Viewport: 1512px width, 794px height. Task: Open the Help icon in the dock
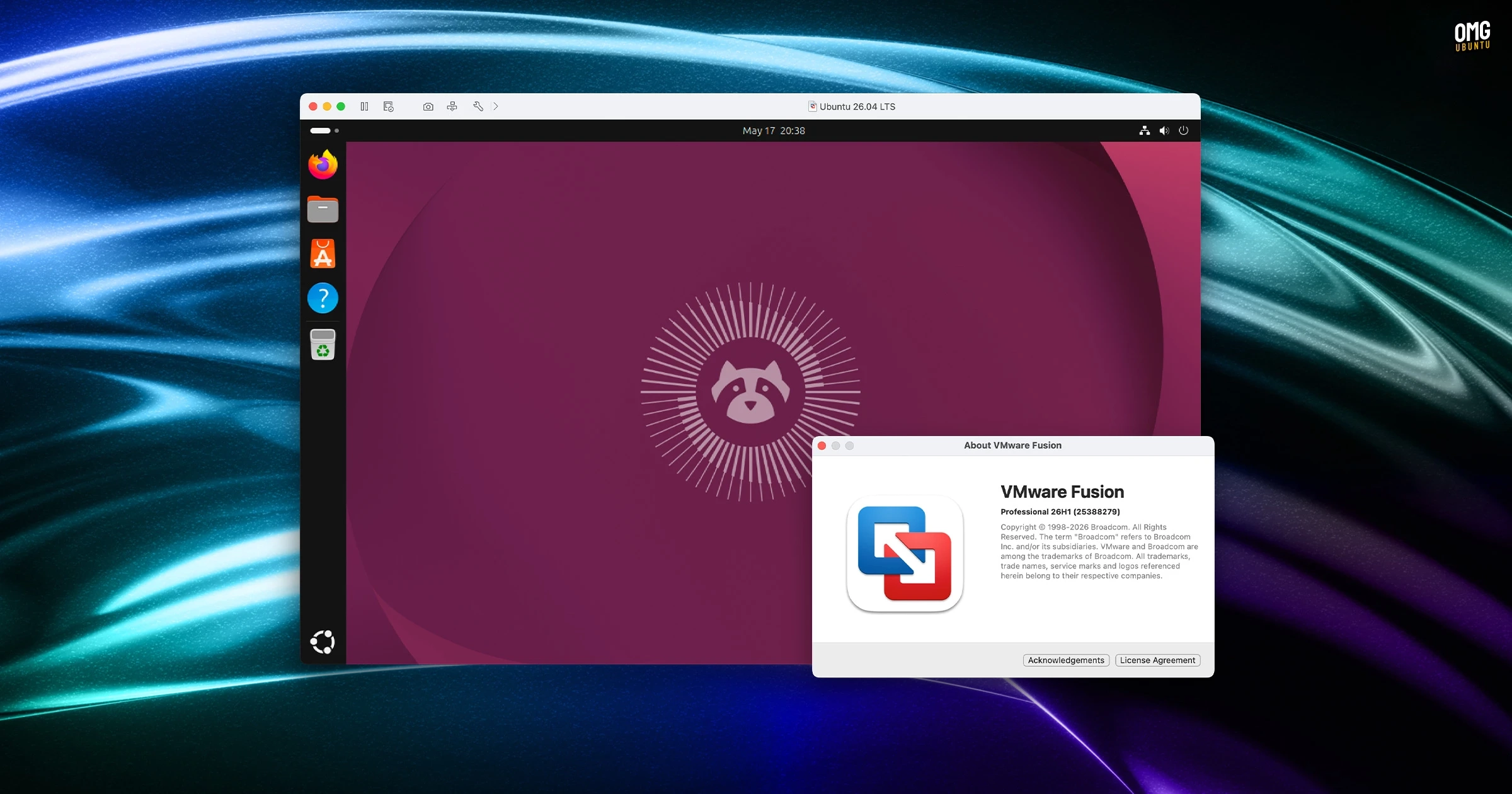coord(323,297)
